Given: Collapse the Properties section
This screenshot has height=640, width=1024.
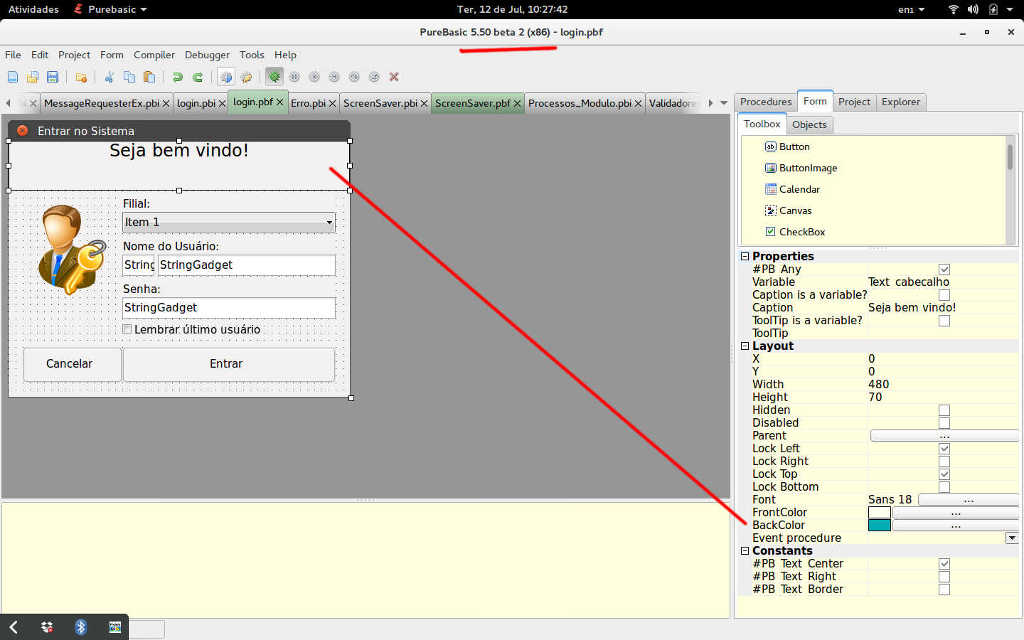Looking at the screenshot, I should click(745, 257).
